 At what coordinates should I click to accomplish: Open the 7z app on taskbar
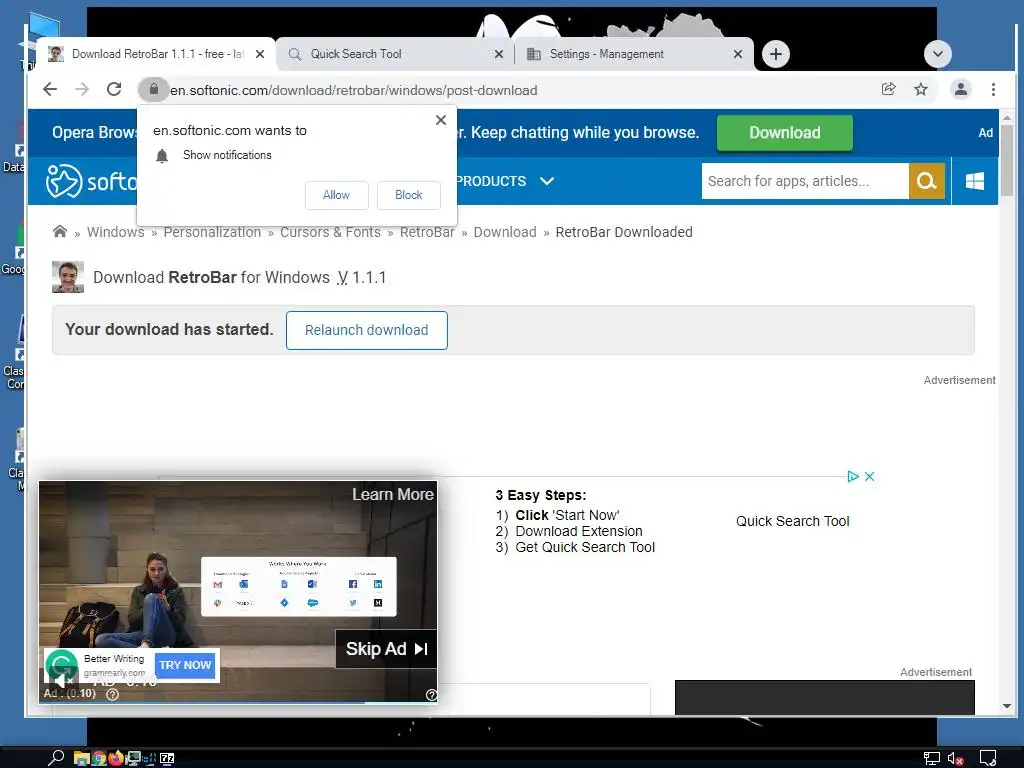point(167,758)
